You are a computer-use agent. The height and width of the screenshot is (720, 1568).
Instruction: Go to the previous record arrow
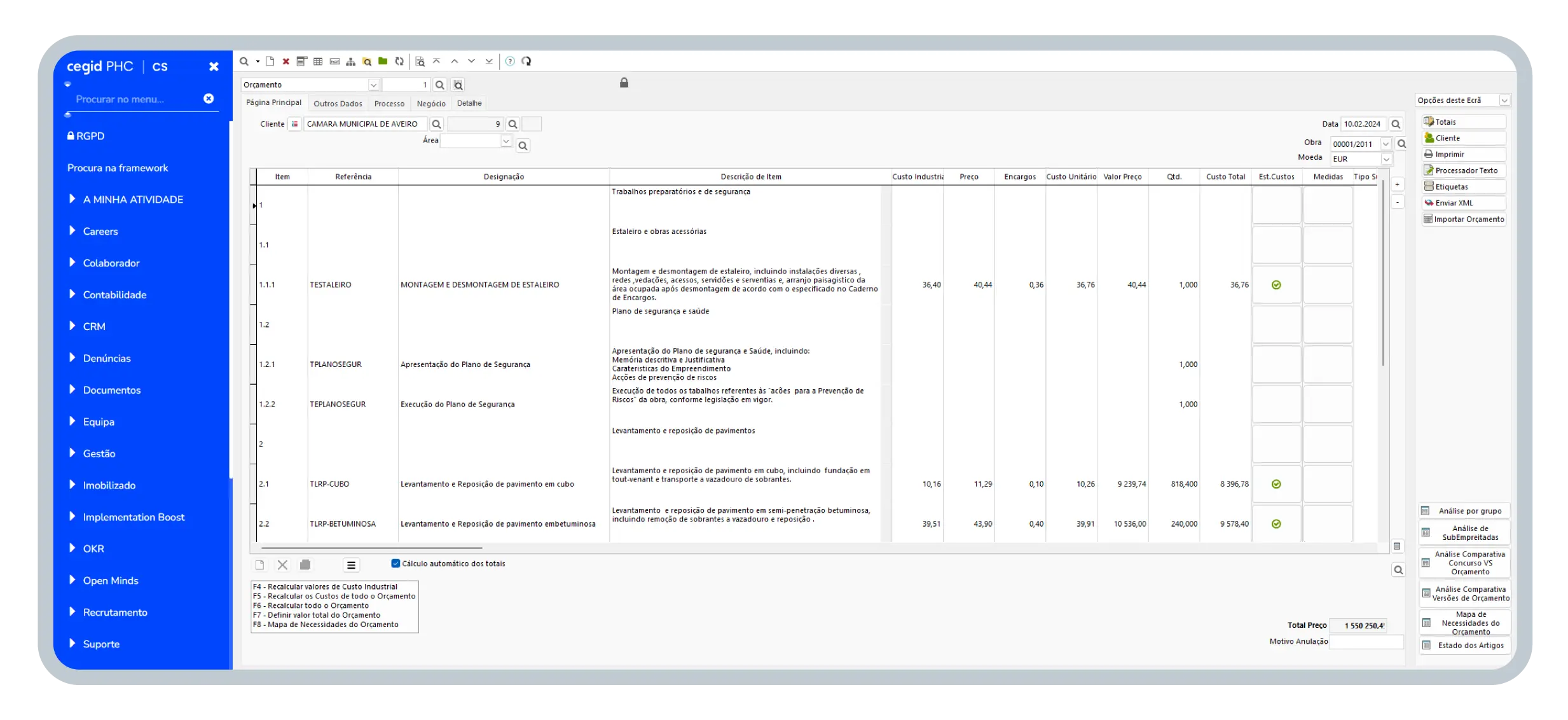(455, 61)
